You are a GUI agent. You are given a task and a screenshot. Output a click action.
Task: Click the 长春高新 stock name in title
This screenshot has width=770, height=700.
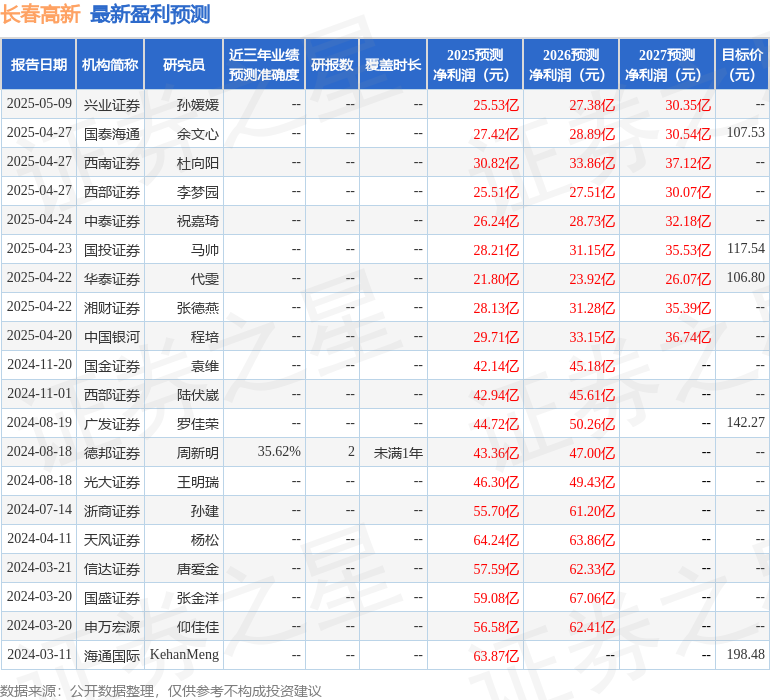(40, 14)
